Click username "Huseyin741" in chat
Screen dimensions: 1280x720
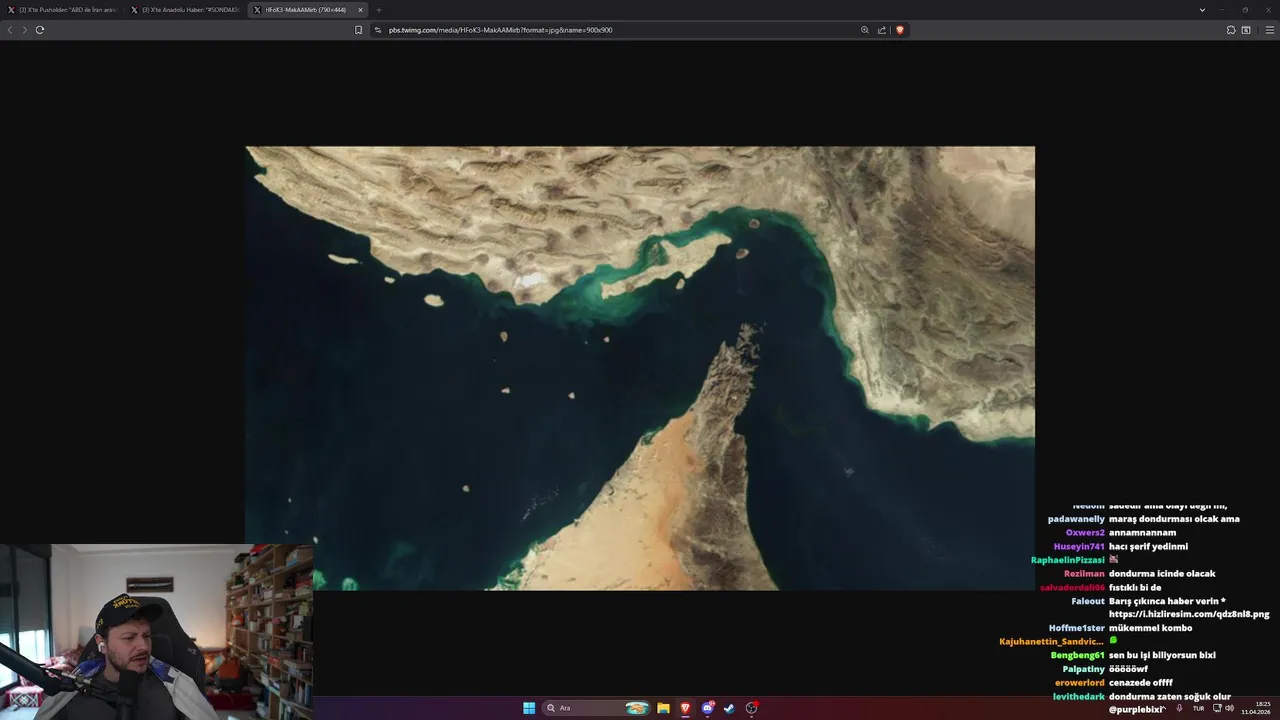(1079, 546)
